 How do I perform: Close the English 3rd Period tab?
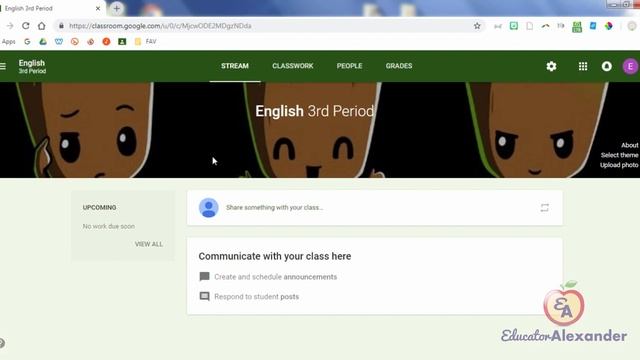(98, 8)
